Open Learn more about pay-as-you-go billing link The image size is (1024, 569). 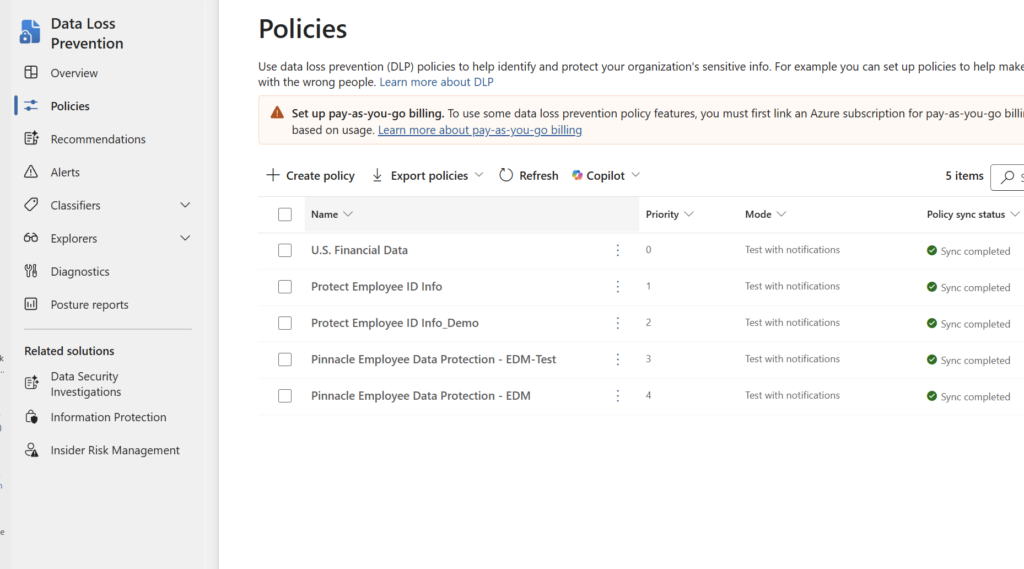[x=479, y=130]
